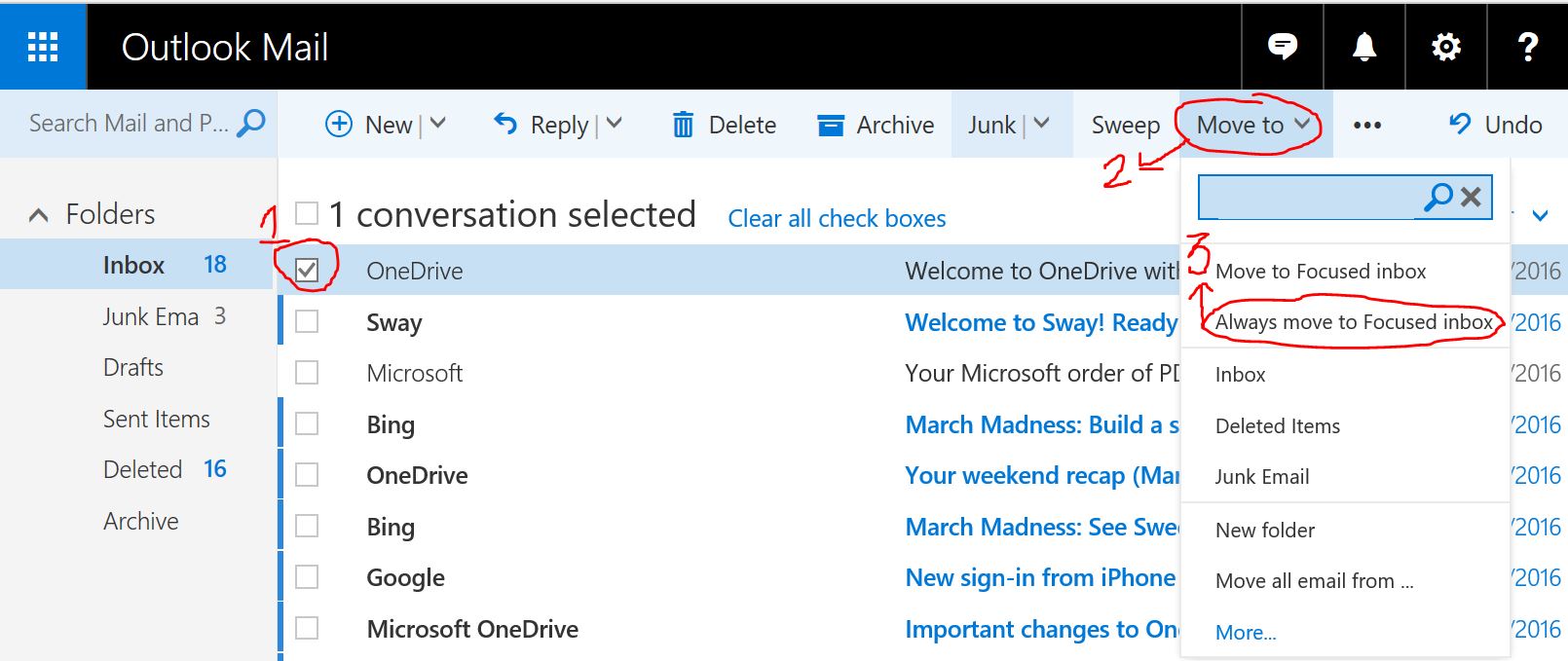Click the magnifier in the folder search box
This screenshot has height=661, width=1568.
(x=1437, y=197)
